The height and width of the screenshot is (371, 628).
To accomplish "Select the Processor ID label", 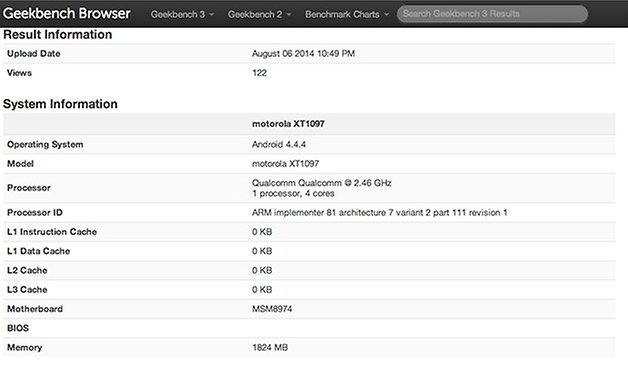I will pyautogui.click(x=35, y=213).
